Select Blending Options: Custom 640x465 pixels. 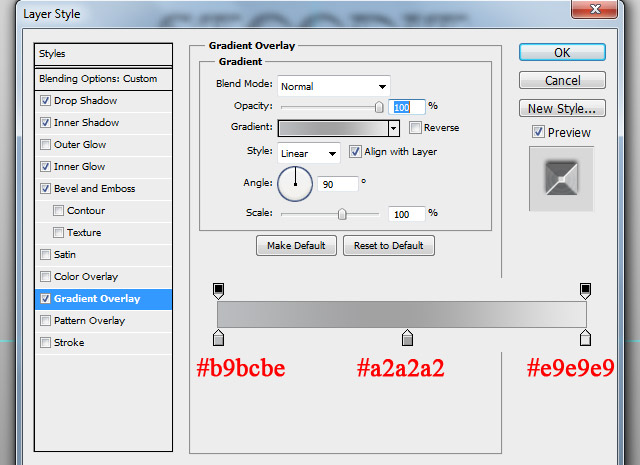(103, 79)
